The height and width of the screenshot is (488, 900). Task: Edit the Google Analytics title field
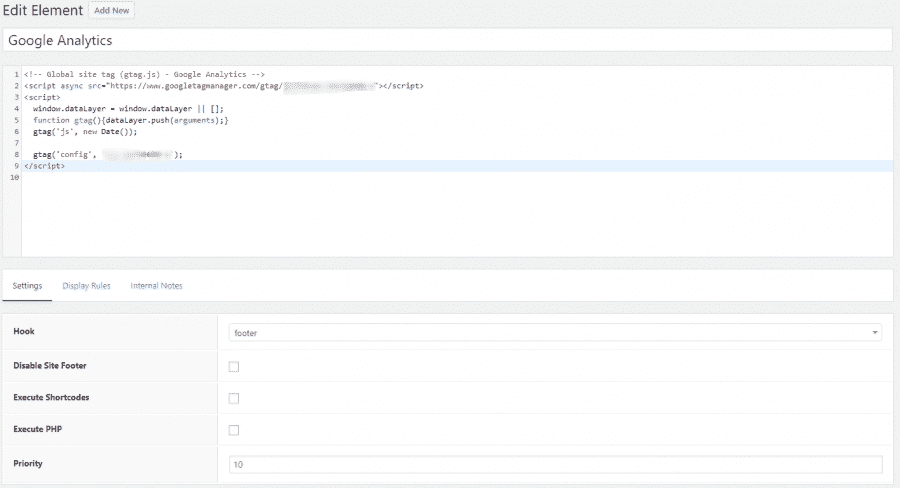point(448,40)
